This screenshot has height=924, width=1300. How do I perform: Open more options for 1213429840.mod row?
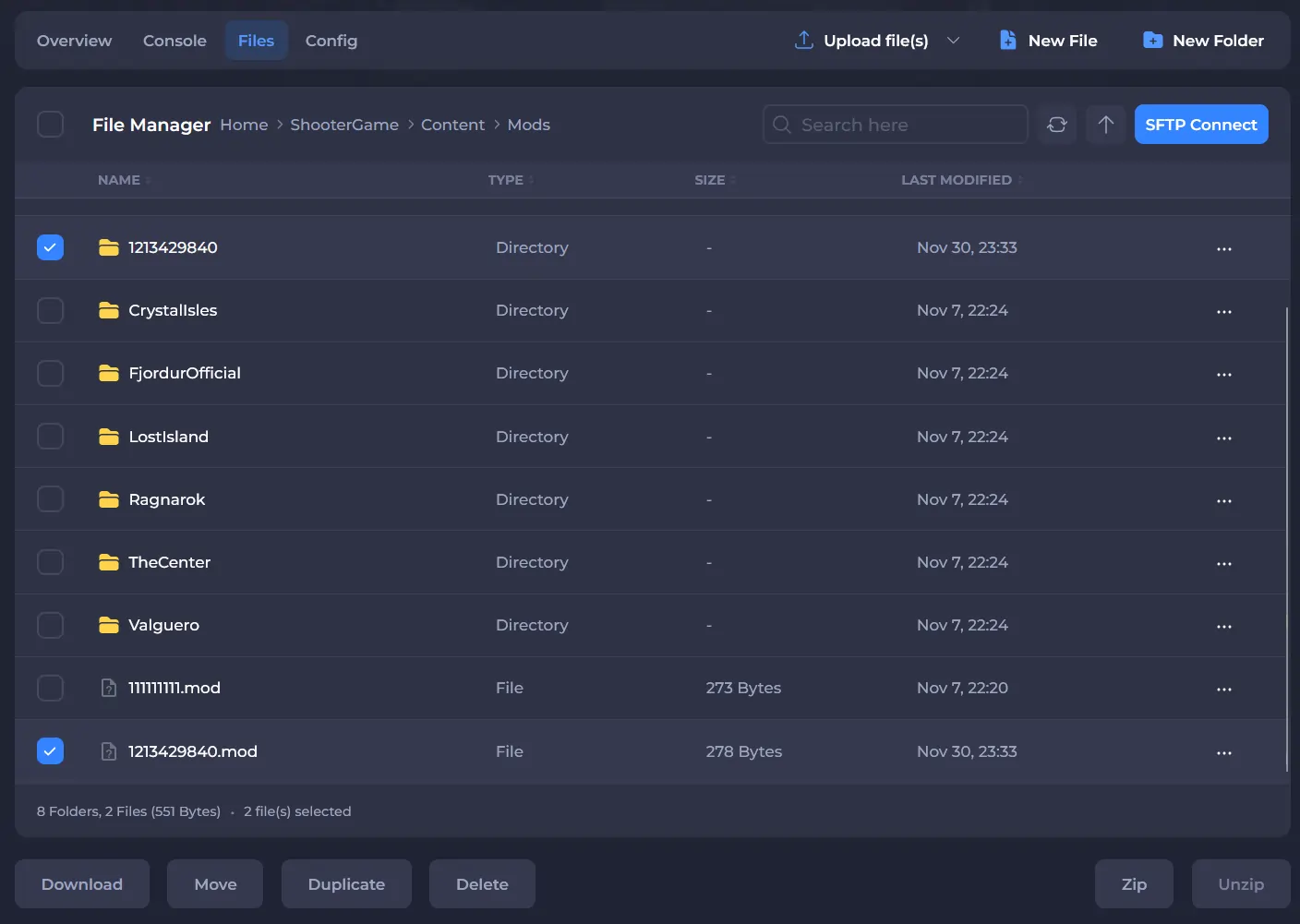tap(1224, 752)
